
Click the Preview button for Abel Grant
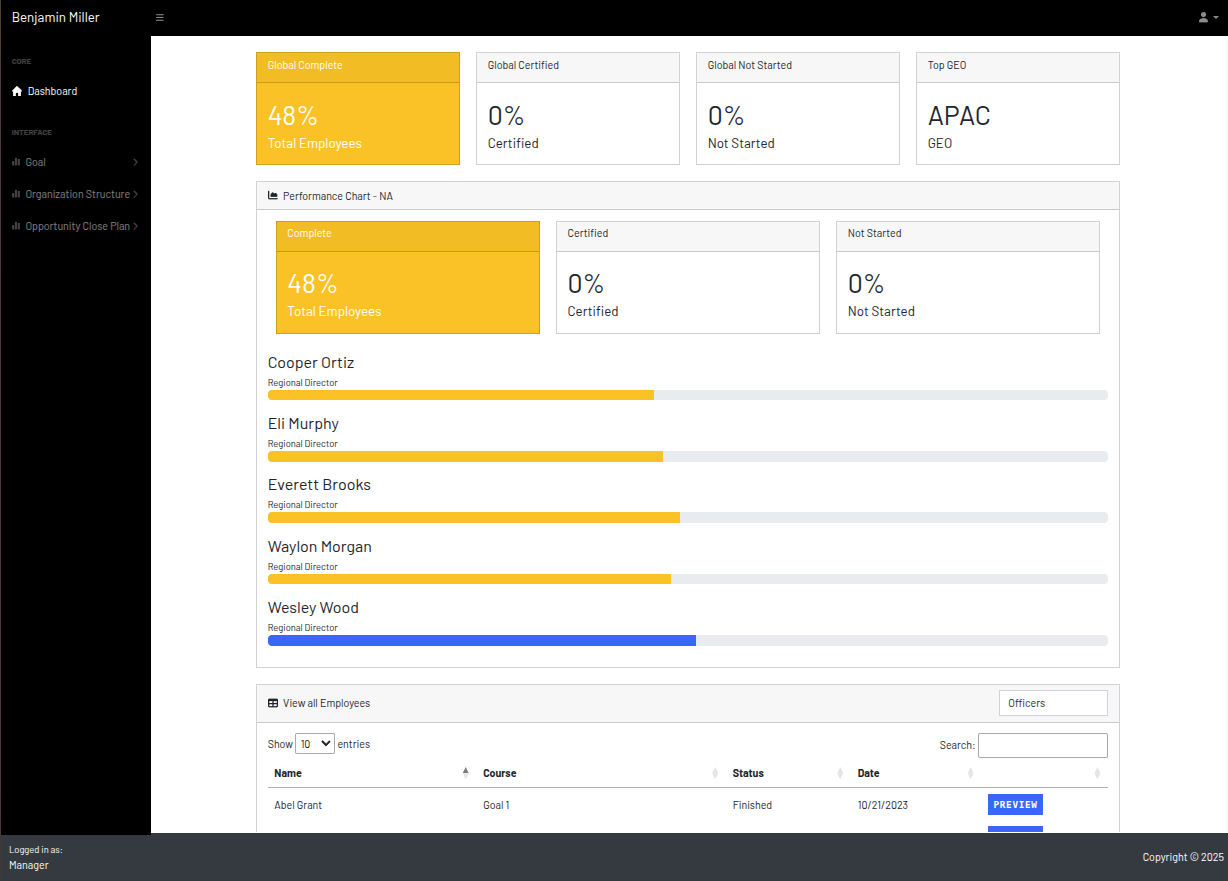[x=1015, y=805]
